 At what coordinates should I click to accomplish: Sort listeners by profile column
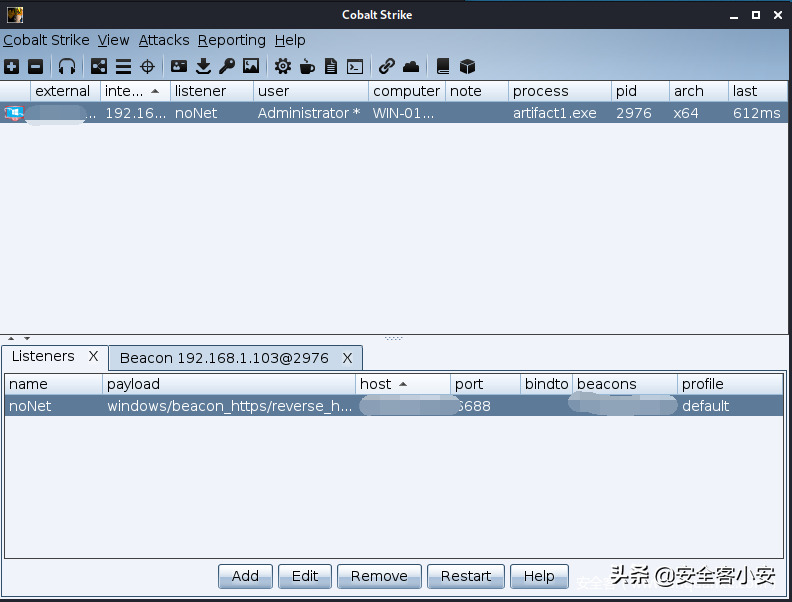coord(730,384)
